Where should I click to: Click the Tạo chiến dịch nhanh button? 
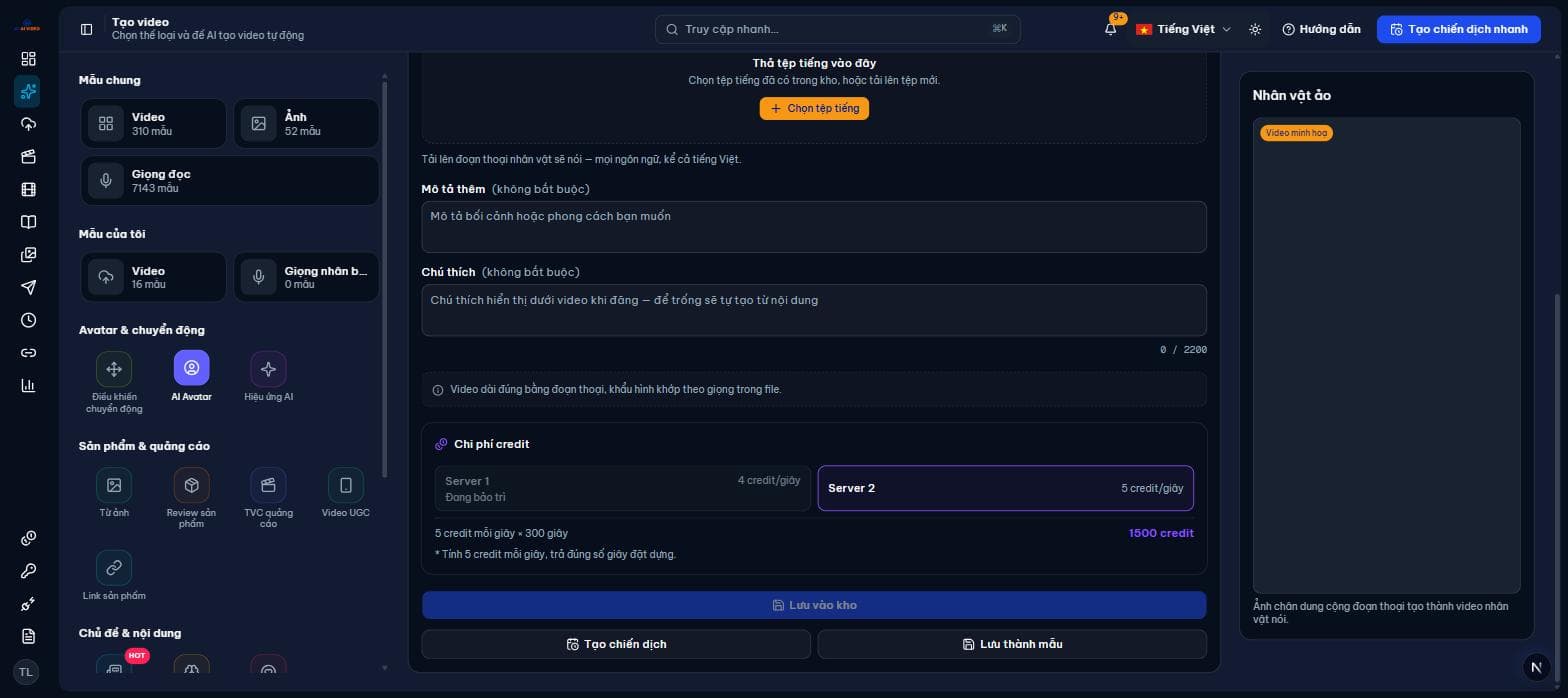point(1459,29)
